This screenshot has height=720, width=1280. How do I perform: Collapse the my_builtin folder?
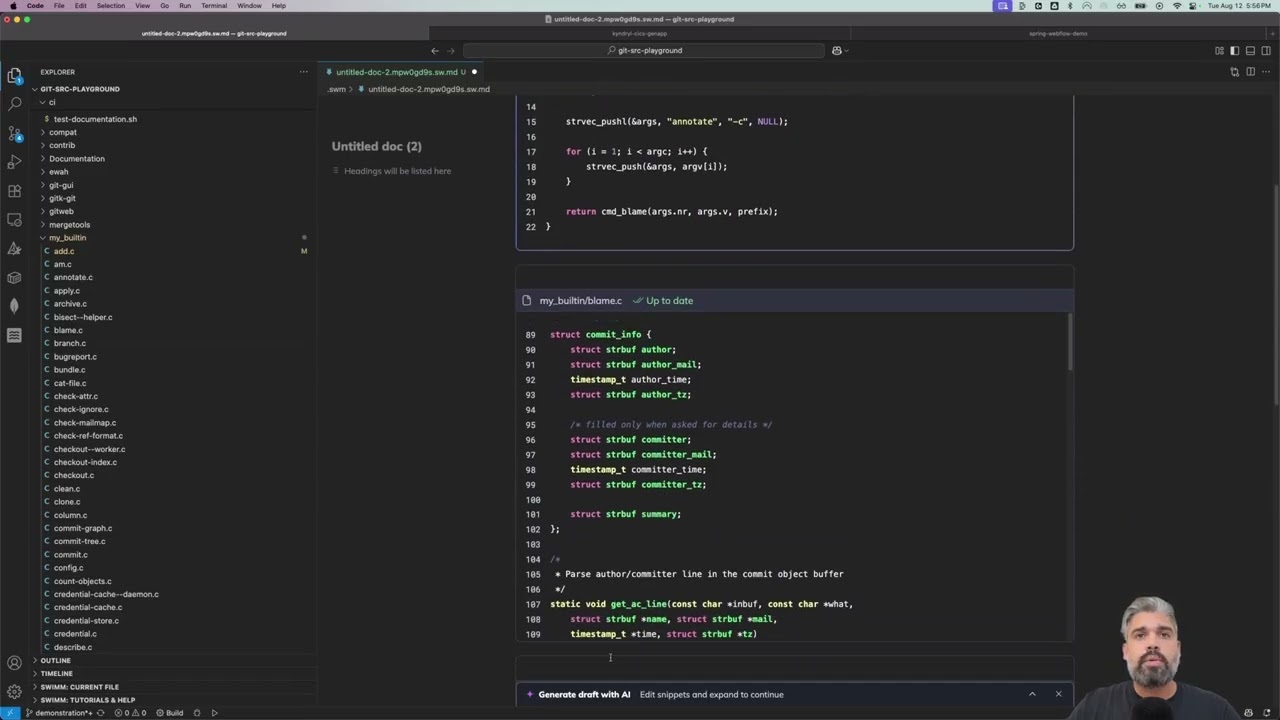(x=67, y=238)
